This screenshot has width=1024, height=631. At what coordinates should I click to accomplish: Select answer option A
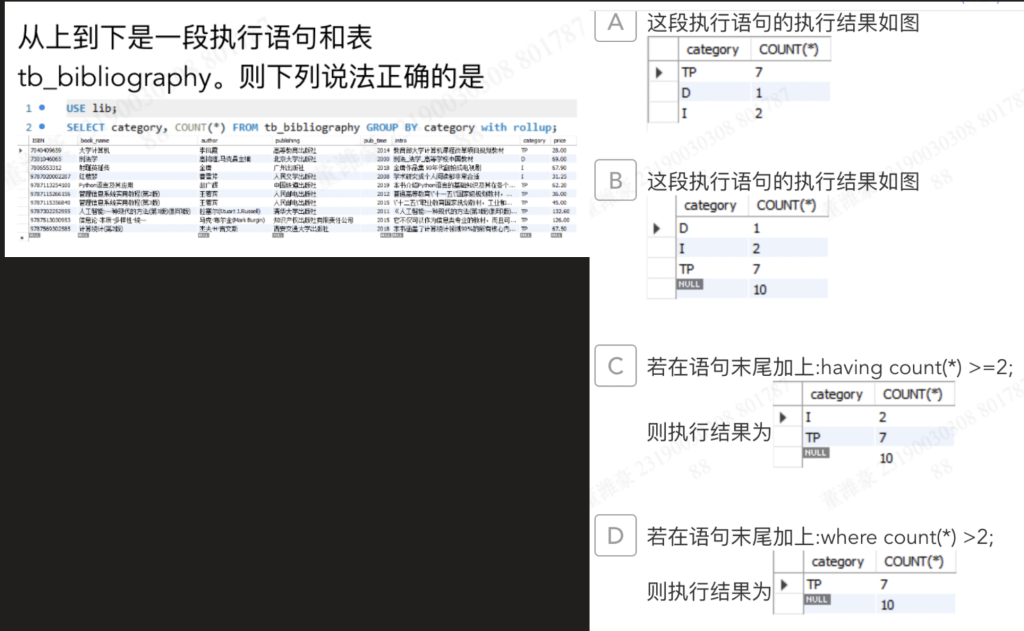pyautogui.click(x=615, y=24)
